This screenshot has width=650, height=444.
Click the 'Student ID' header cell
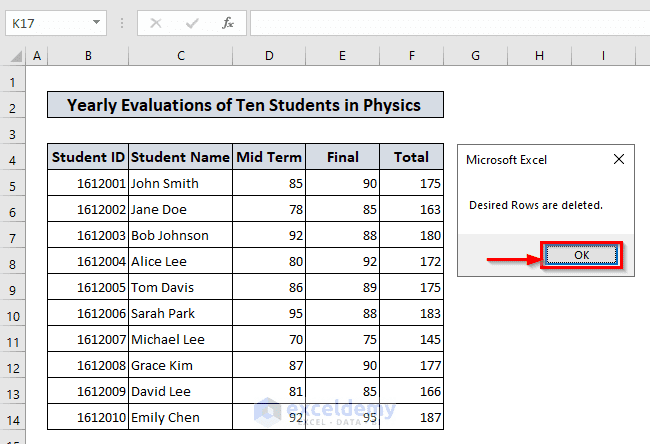[x=88, y=157]
